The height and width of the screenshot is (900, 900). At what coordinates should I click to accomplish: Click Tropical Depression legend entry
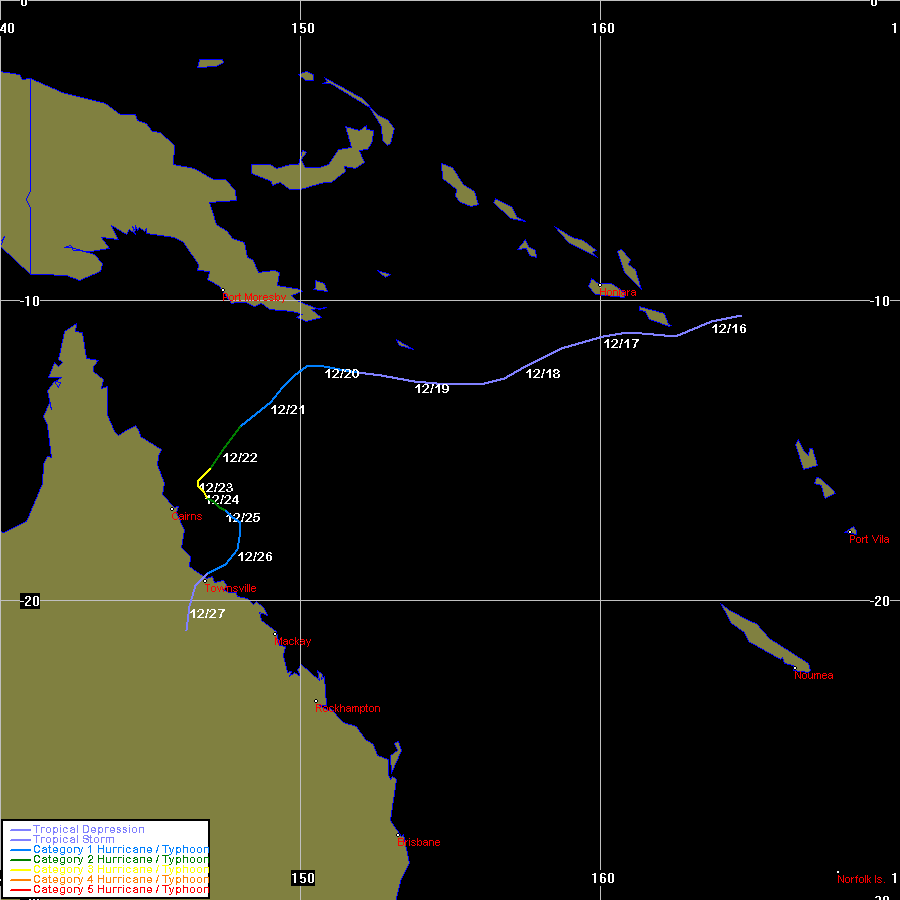[x=88, y=830]
